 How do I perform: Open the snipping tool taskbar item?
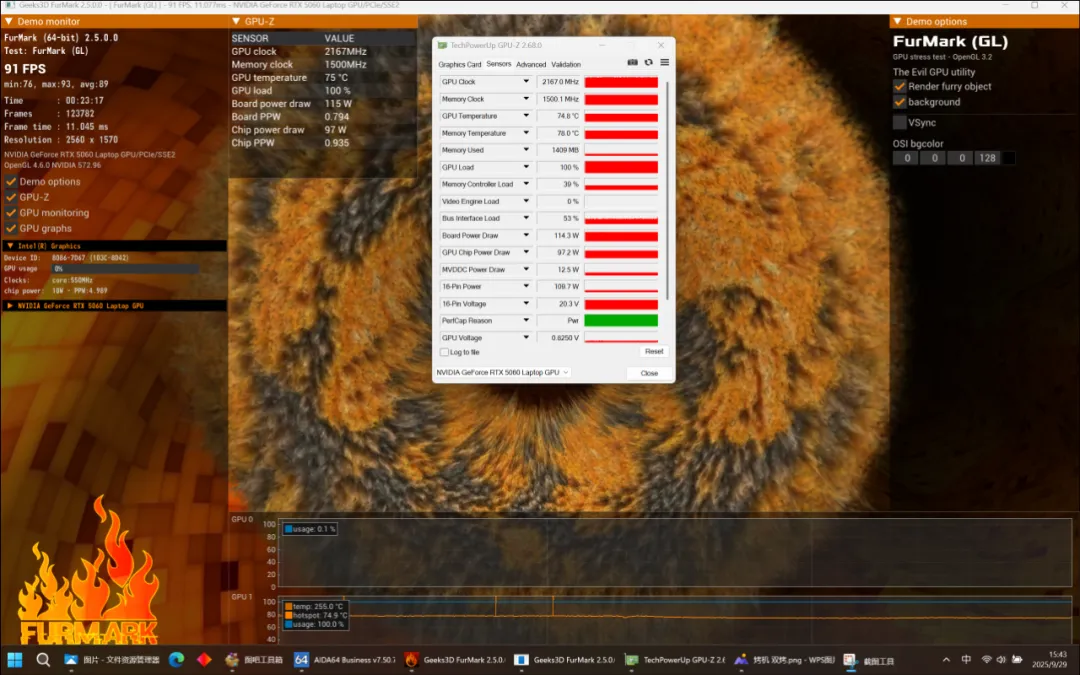869,659
